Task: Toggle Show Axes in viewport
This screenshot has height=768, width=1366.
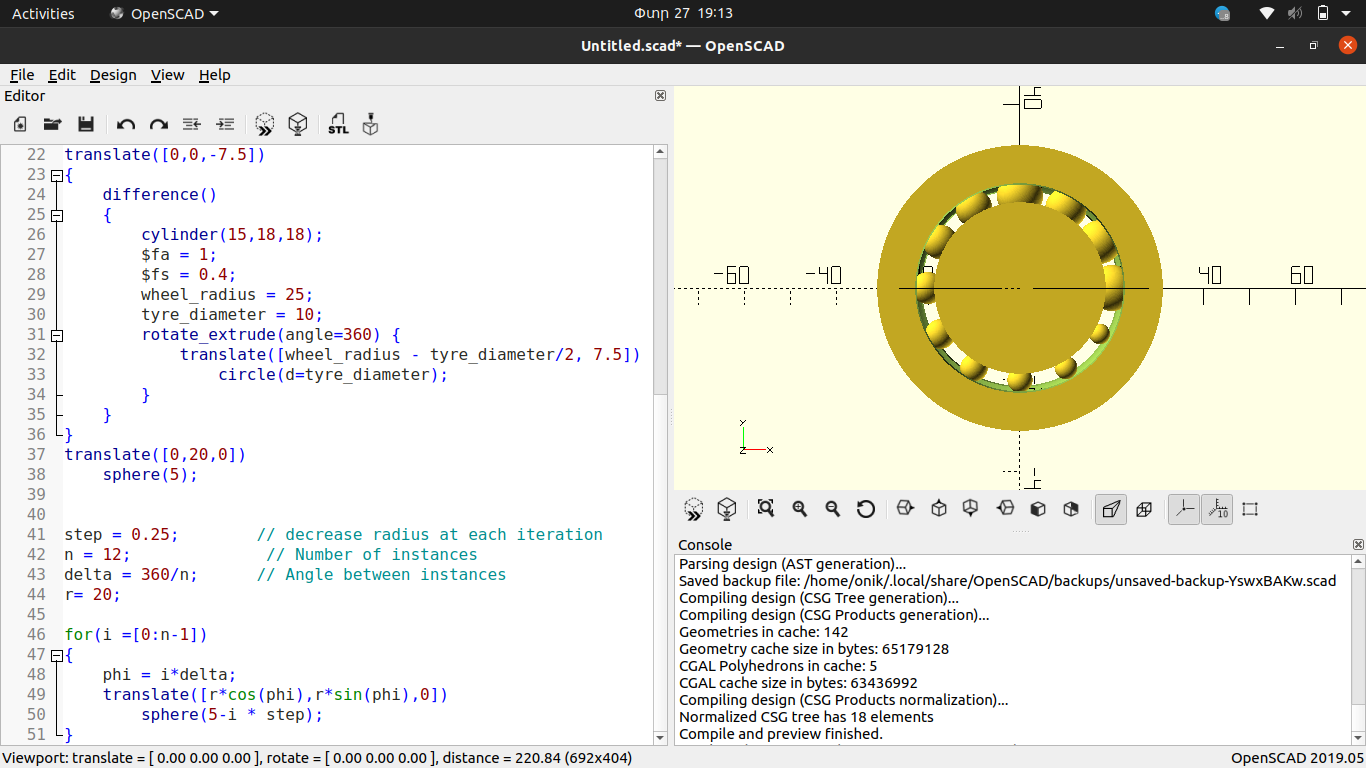Action: [1184, 509]
